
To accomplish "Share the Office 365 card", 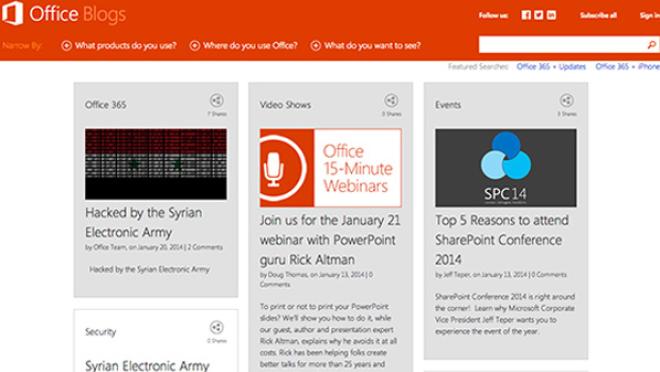I will (x=216, y=101).
